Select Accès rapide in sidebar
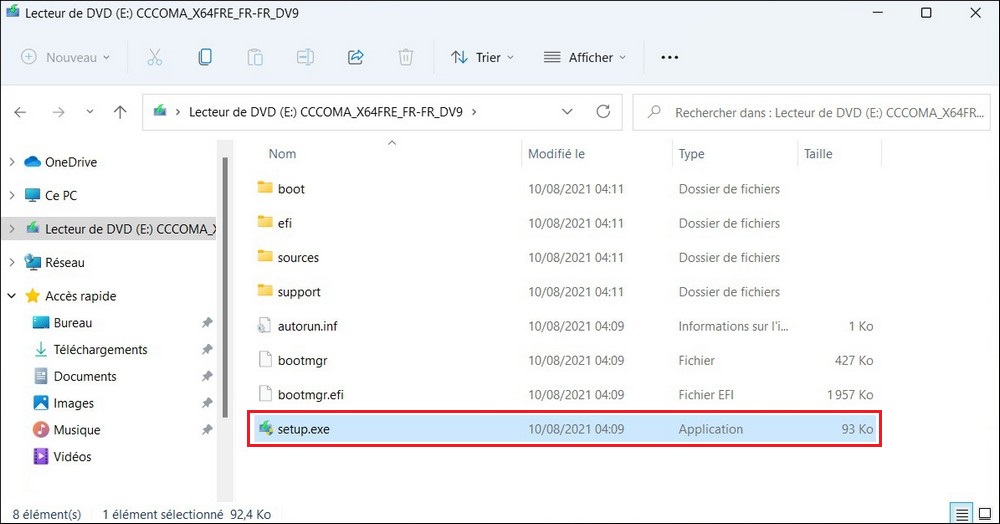 (x=80, y=296)
